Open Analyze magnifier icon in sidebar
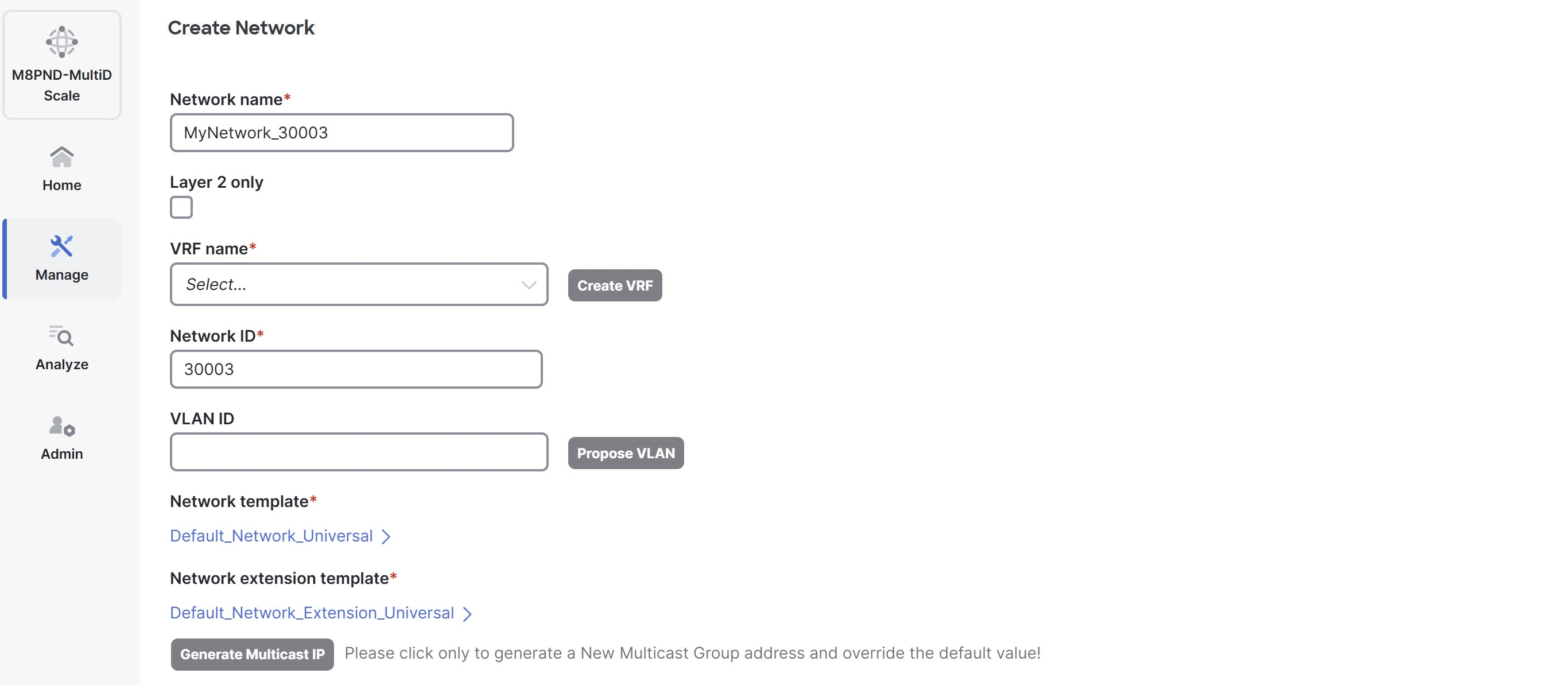1568x685 pixels. click(61, 335)
